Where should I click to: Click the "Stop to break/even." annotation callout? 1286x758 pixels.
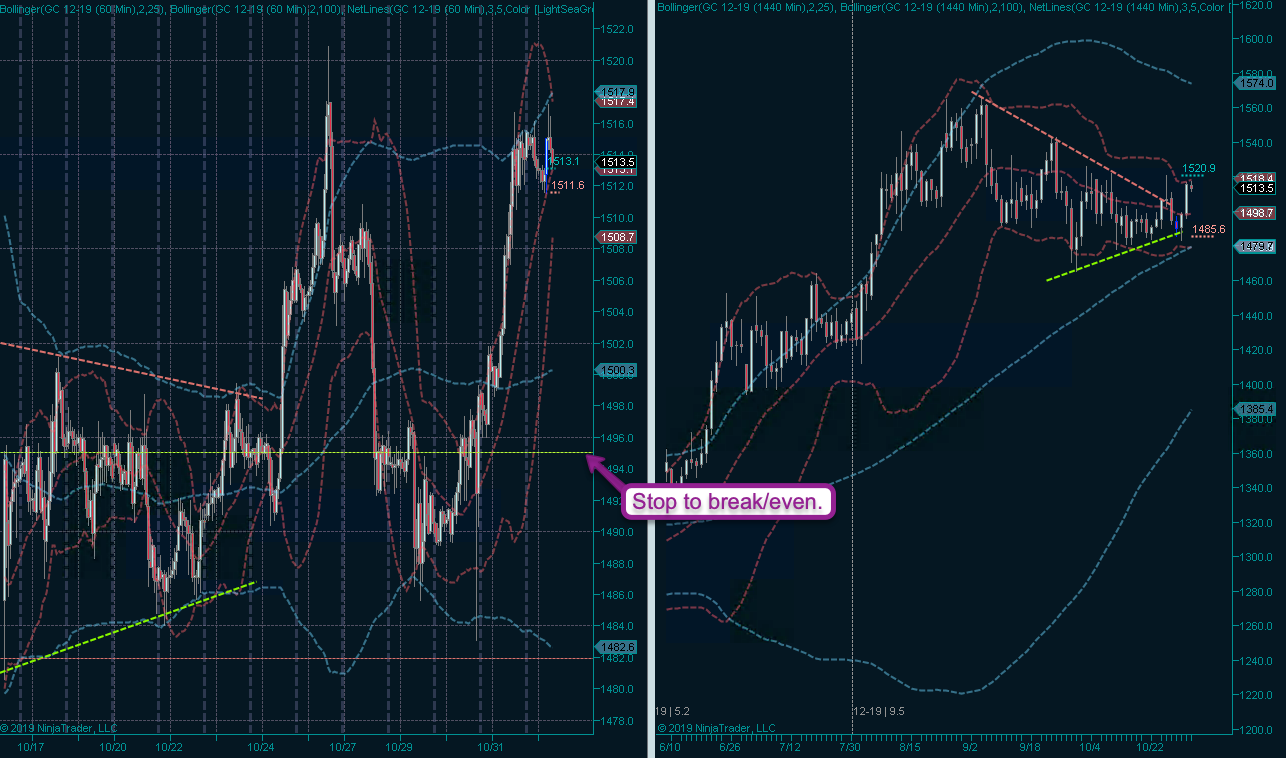[x=729, y=502]
